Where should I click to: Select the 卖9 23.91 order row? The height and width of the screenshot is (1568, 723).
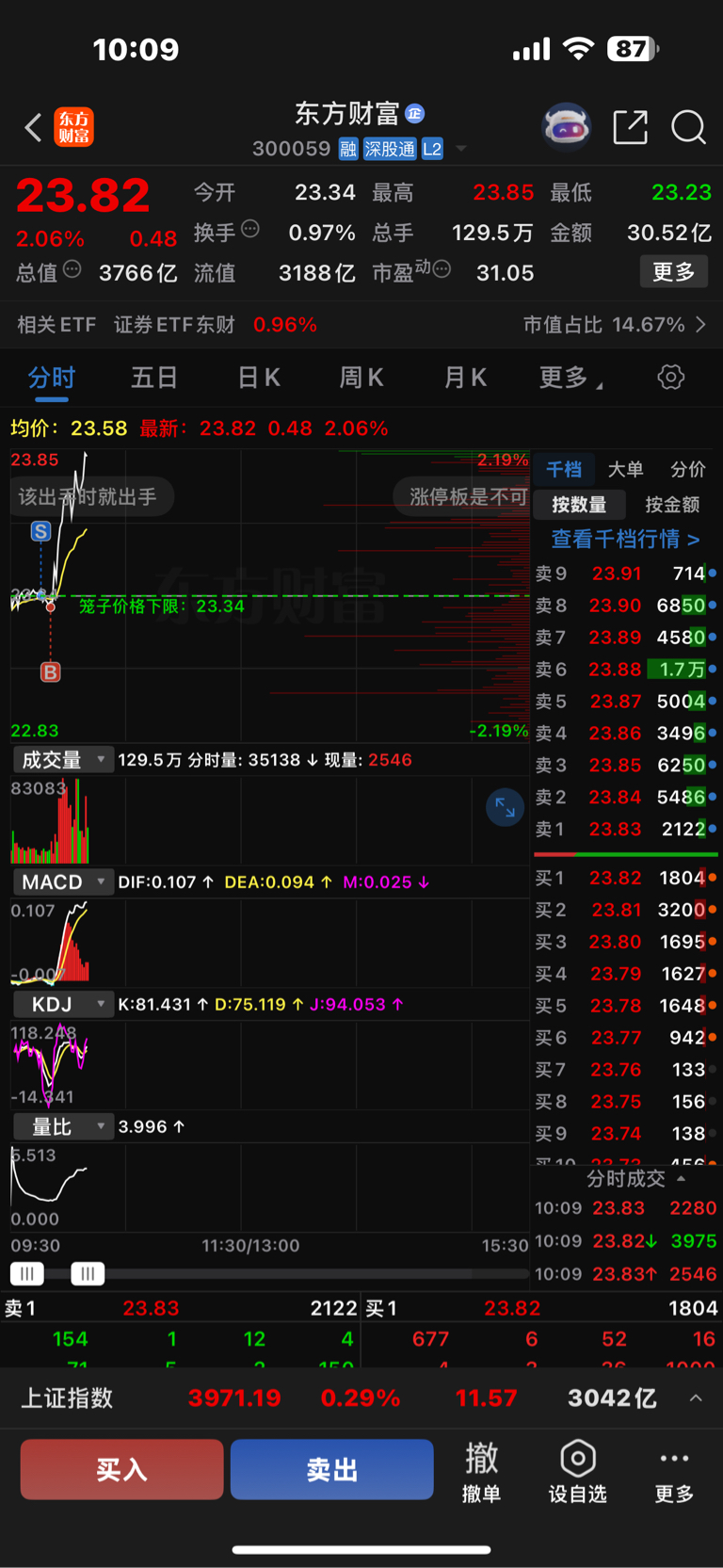point(626,574)
